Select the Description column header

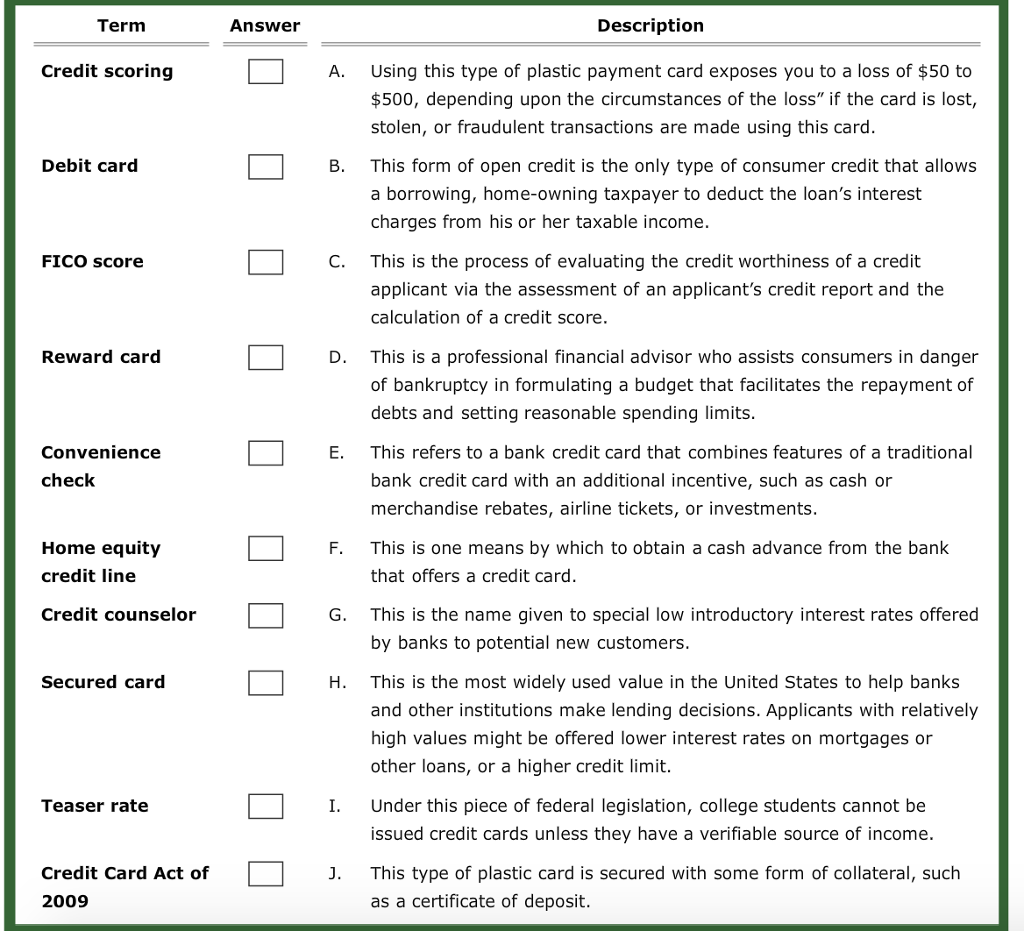click(x=651, y=25)
